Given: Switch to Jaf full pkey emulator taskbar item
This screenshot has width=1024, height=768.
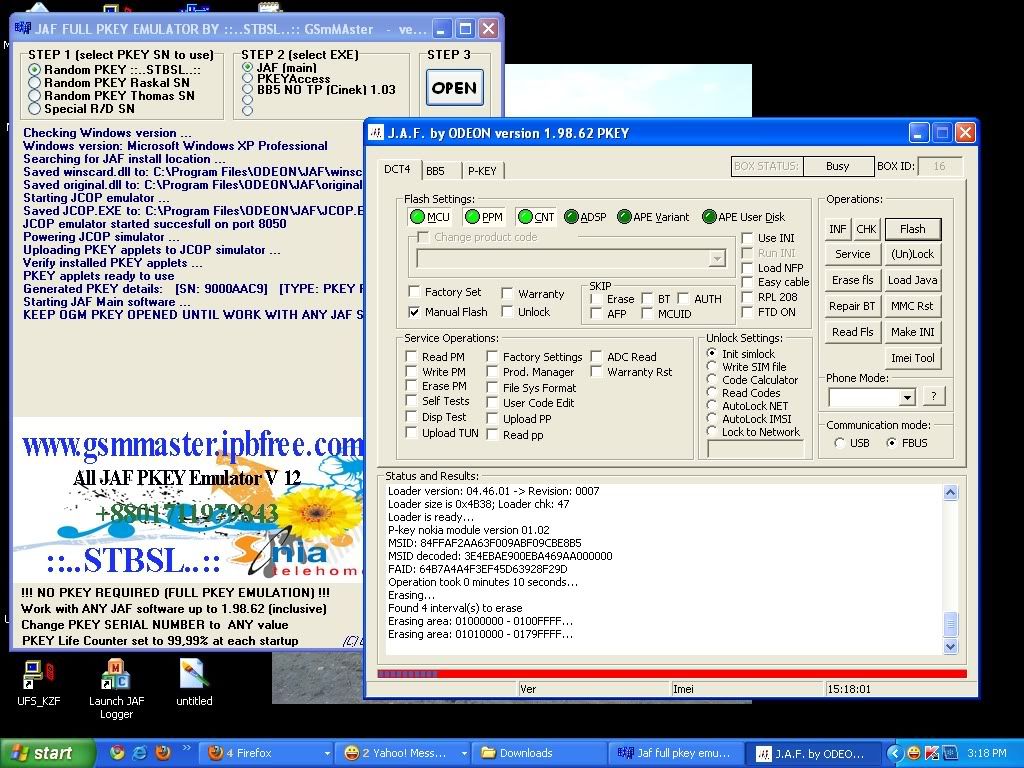Looking at the screenshot, I should pyautogui.click(x=676, y=753).
